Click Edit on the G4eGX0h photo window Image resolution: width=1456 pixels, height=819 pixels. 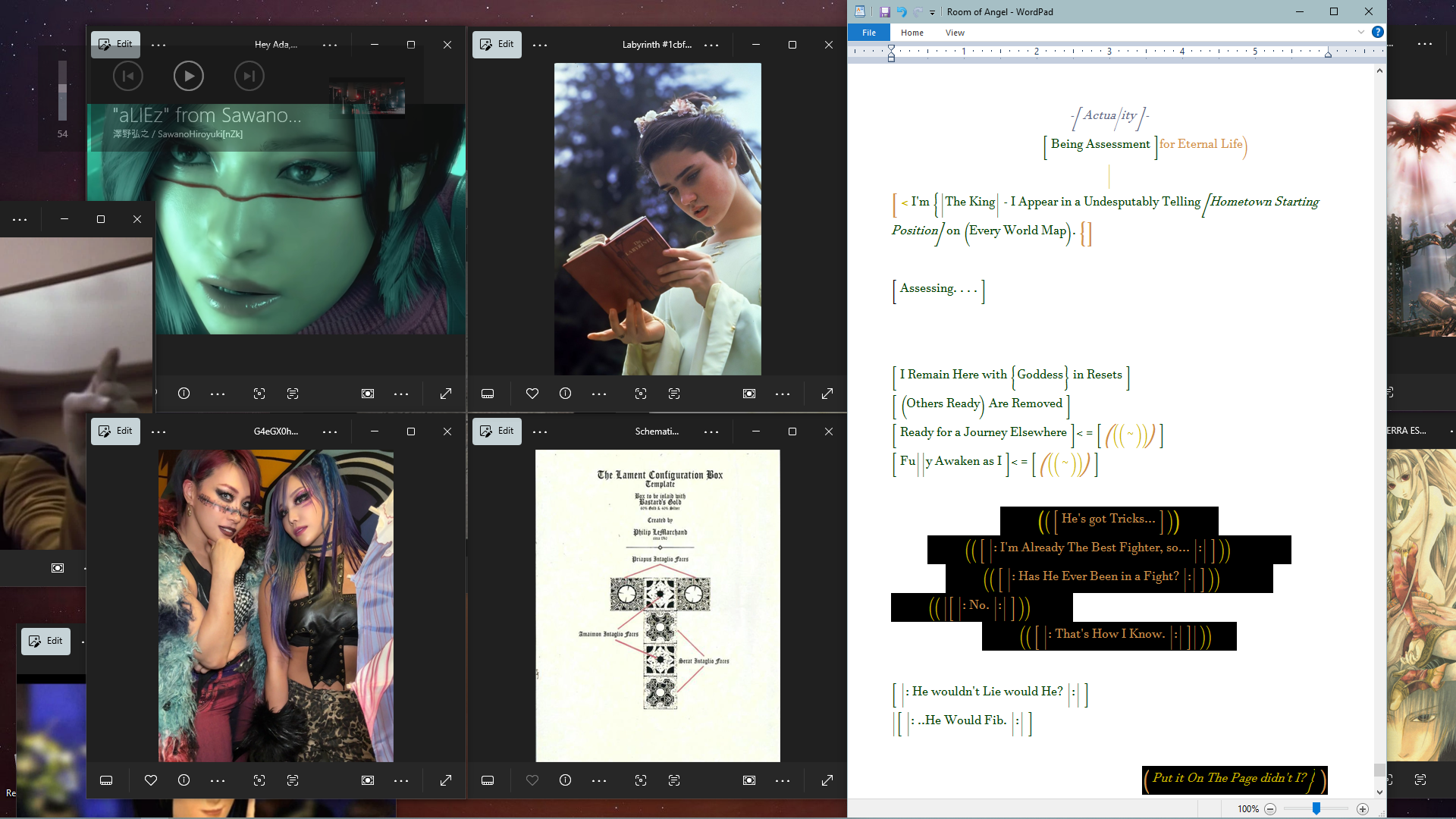click(x=115, y=431)
